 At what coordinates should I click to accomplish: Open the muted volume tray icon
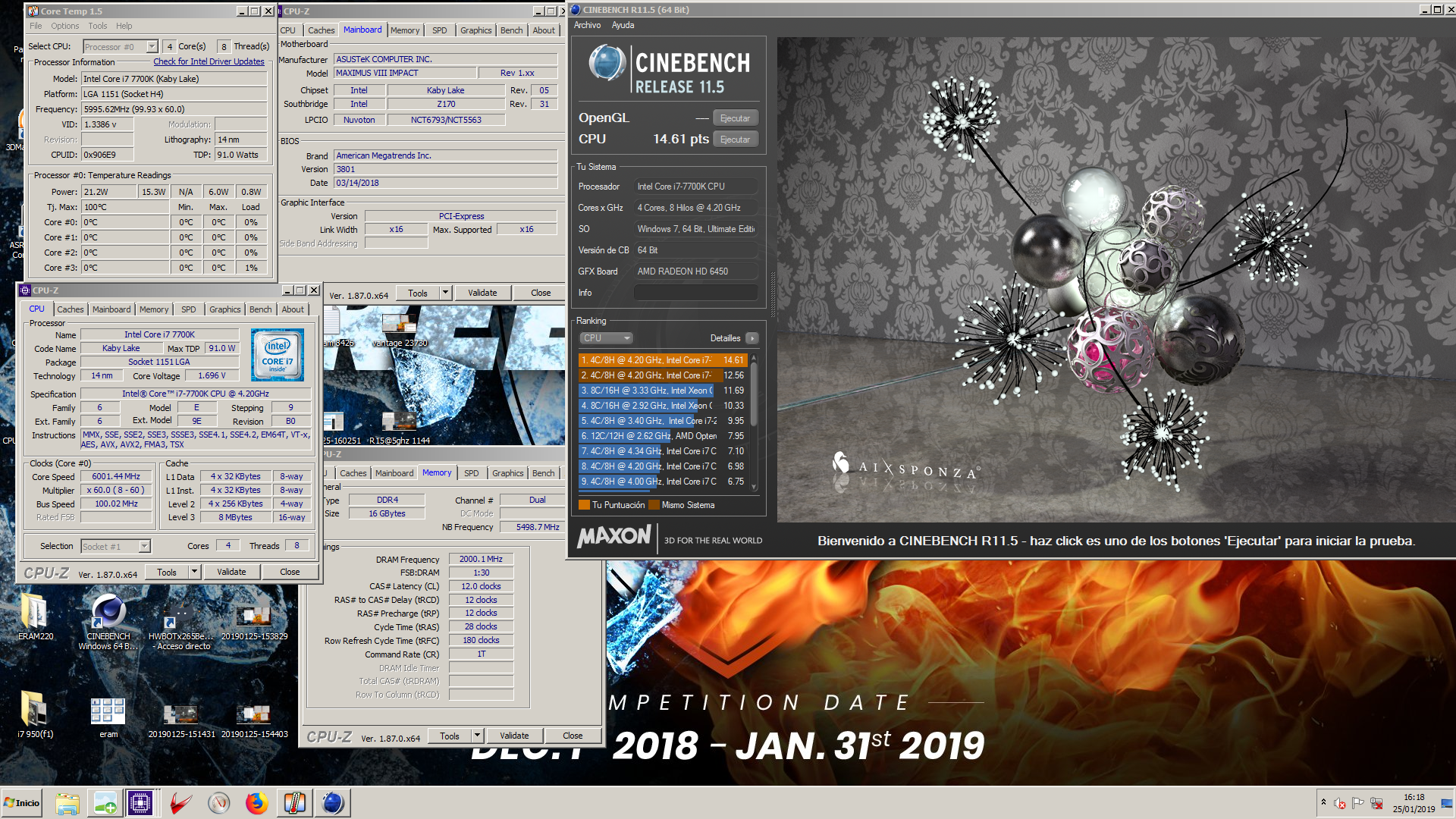pos(1340,803)
